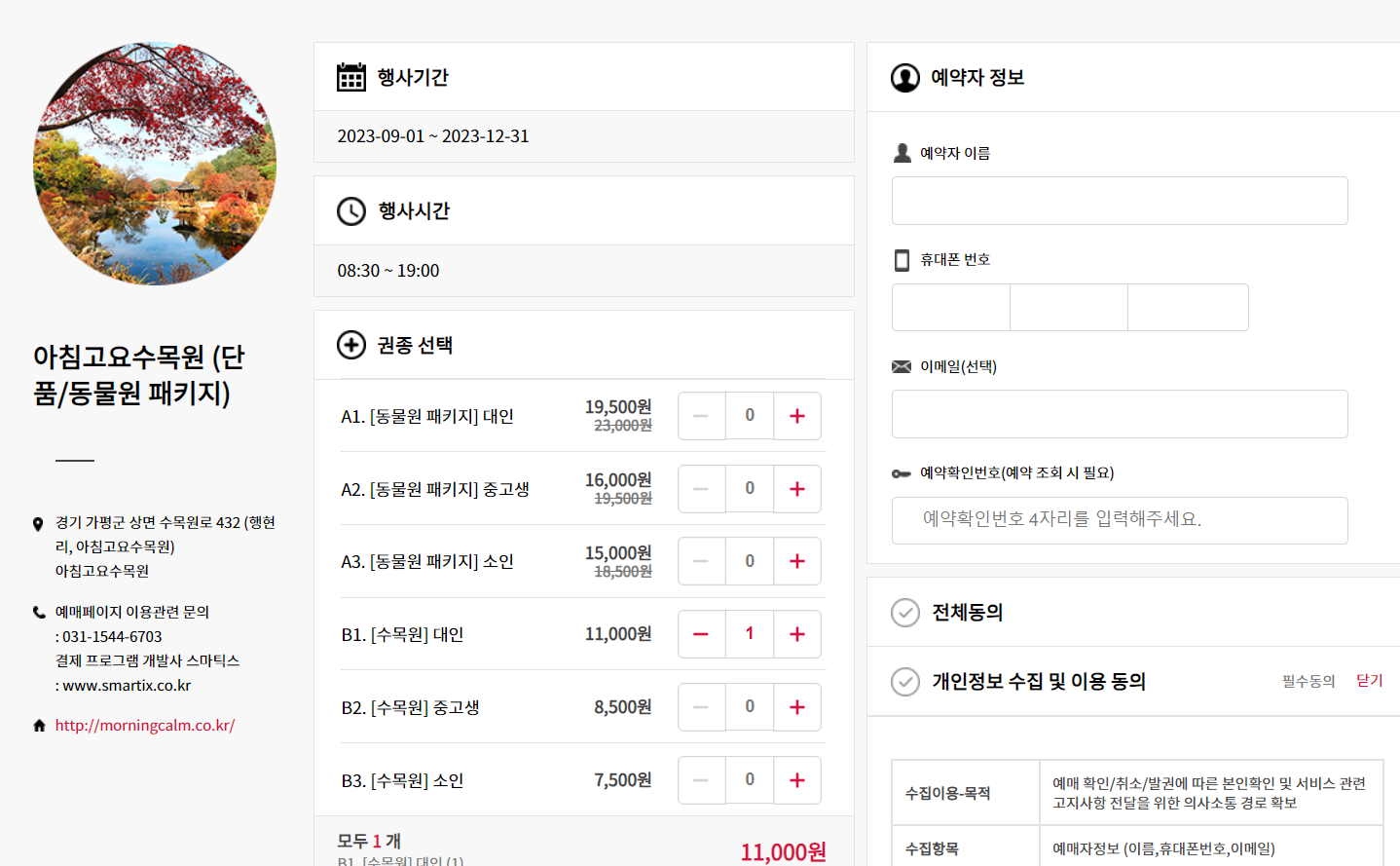Toggle the 개인정보 수집 및 이용 동의 circle

coord(905,681)
